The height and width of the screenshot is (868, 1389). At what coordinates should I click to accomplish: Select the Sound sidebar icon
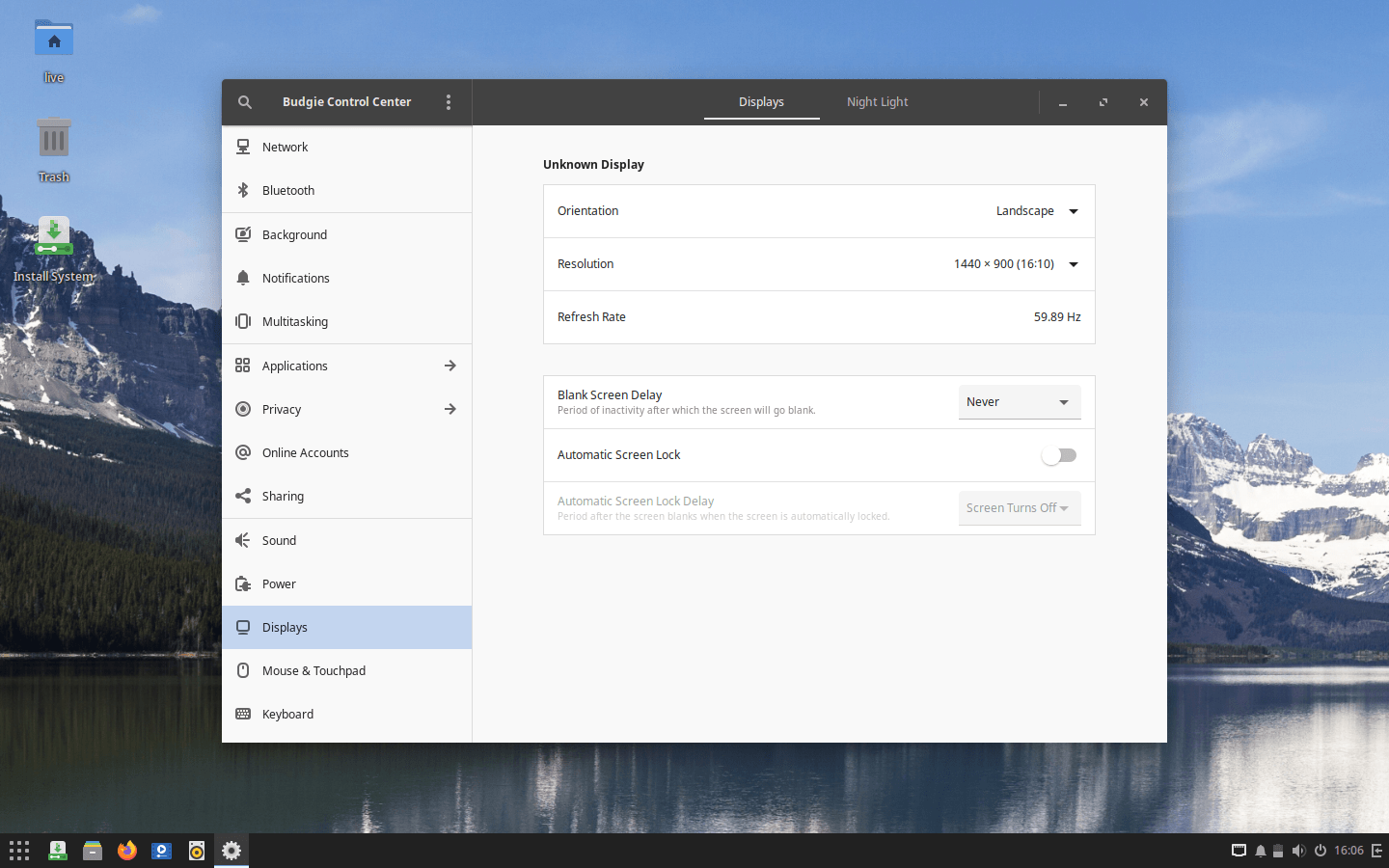pyautogui.click(x=242, y=540)
